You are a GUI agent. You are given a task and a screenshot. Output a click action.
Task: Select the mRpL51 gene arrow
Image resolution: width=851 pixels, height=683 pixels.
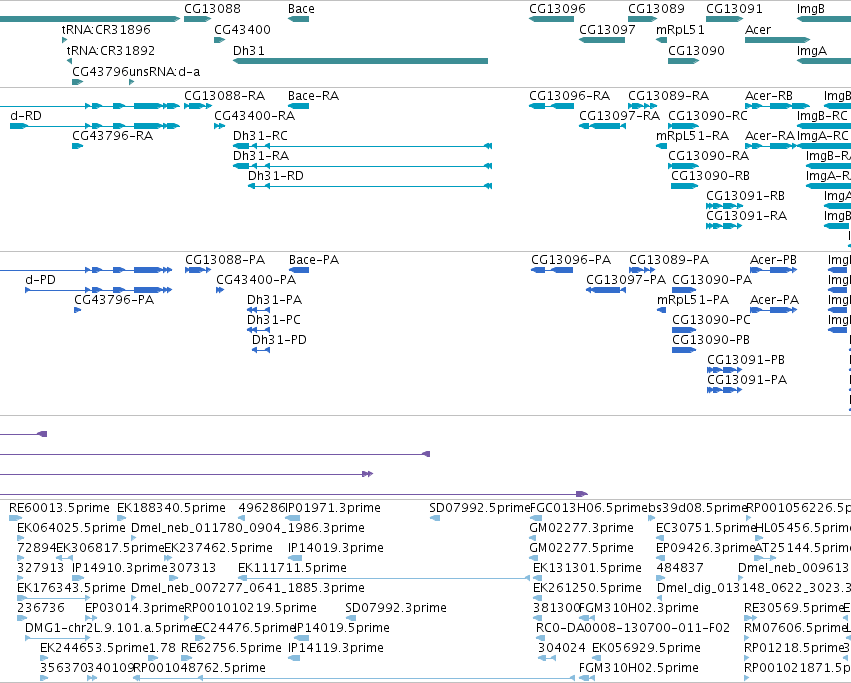(x=661, y=40)
